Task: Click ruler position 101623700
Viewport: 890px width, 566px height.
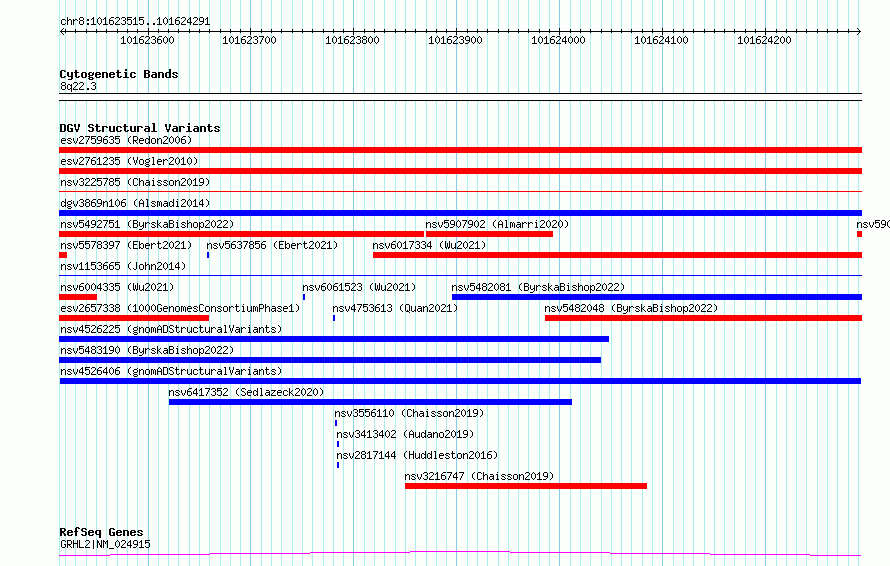Action: point(249,40)
